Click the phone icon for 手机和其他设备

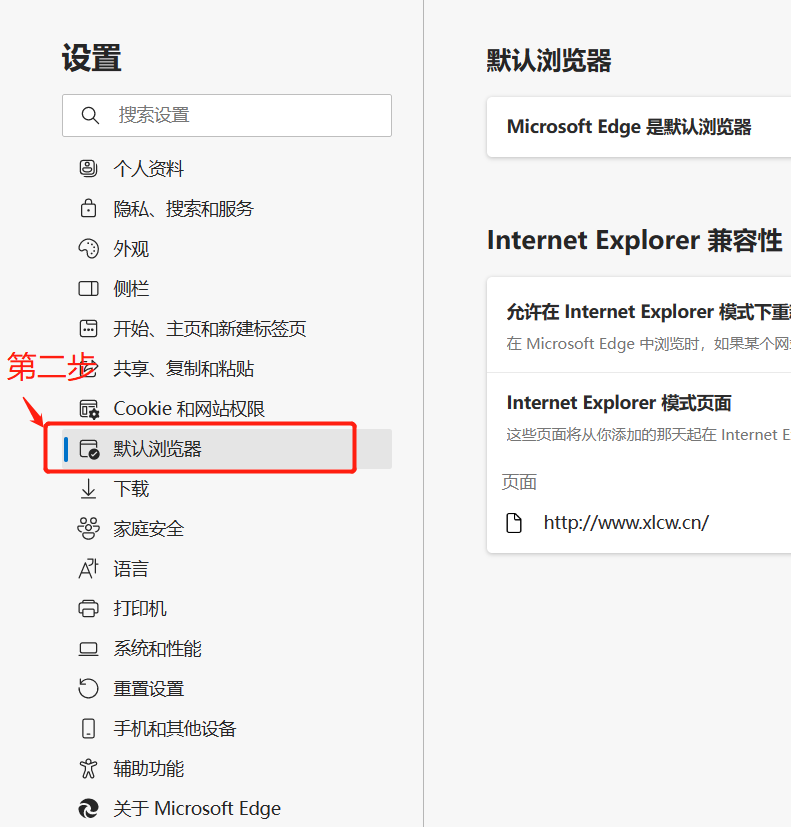click(x=88, y=728)
